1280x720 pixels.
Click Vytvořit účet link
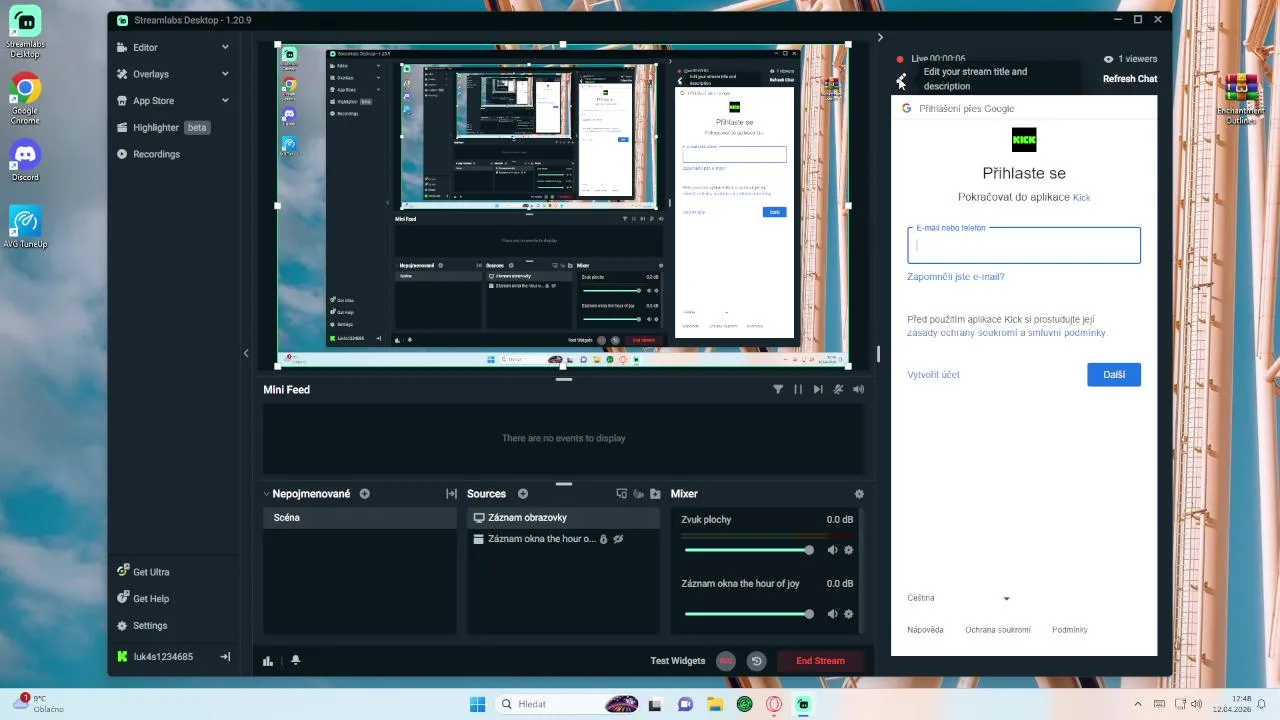point(933,375)
